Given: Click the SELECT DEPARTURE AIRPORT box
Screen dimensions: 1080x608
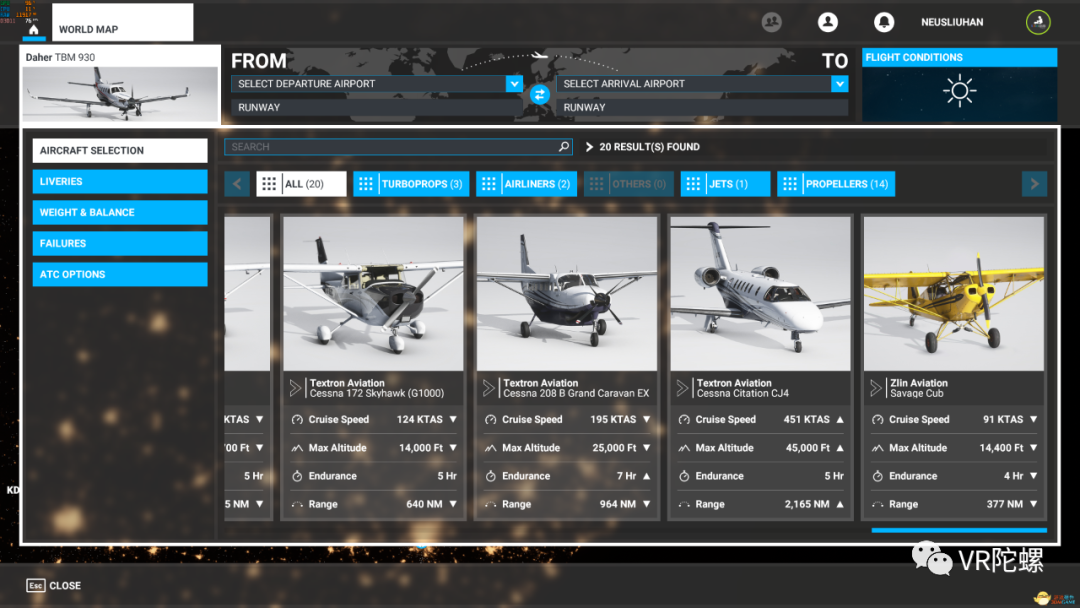Looking at the screenshot, I should coord(377,83).
